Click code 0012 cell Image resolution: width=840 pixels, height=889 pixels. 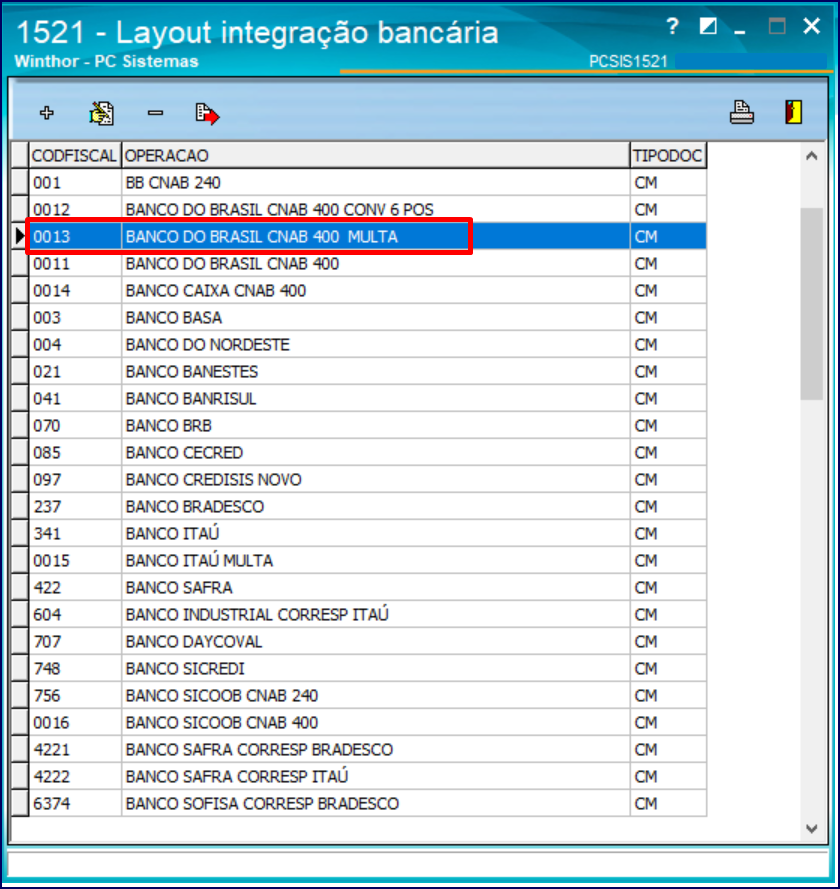tap(75, 210)
